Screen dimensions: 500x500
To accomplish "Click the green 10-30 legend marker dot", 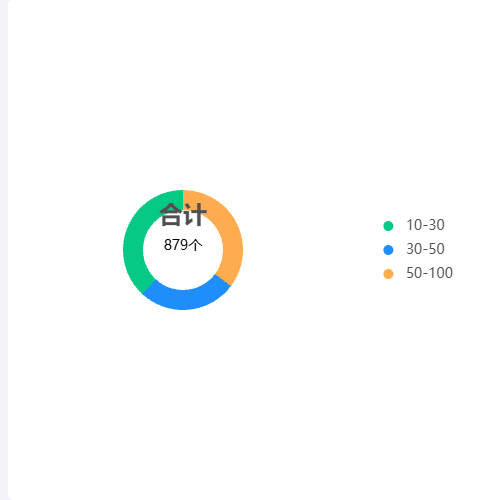I will pos(388,226).
